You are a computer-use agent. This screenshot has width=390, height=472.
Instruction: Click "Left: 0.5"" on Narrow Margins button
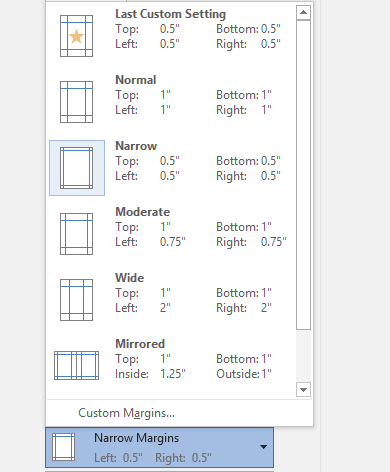(x=118, y=458)
